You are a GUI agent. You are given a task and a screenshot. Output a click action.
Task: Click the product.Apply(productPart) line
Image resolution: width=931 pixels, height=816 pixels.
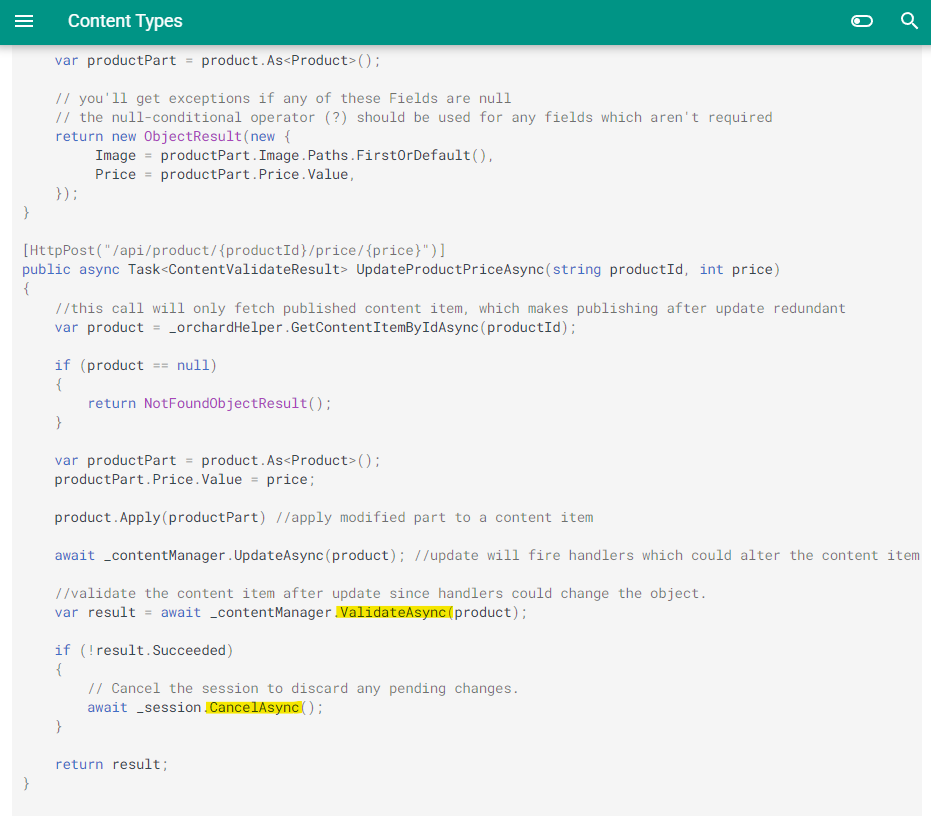pos(160,517)
